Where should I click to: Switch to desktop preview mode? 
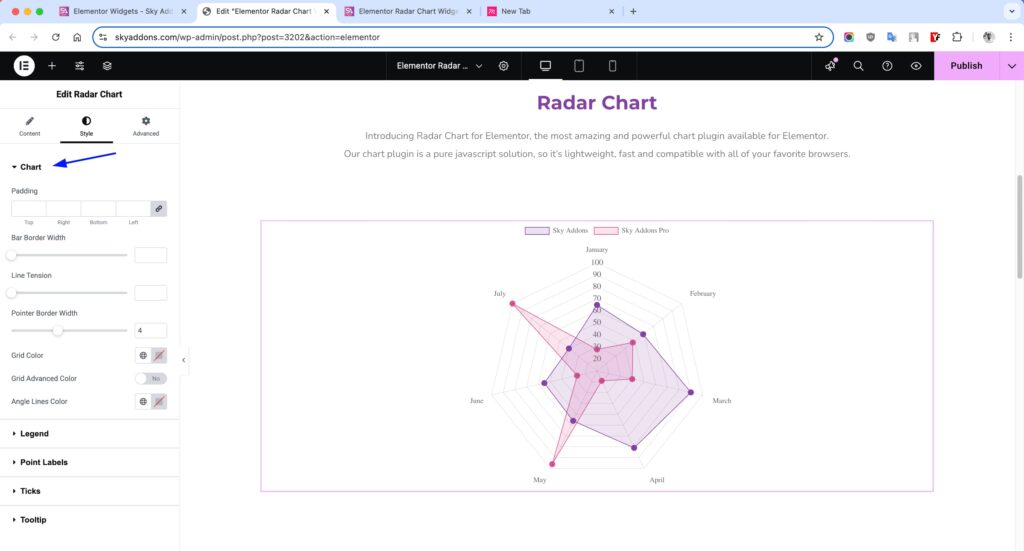545,66
